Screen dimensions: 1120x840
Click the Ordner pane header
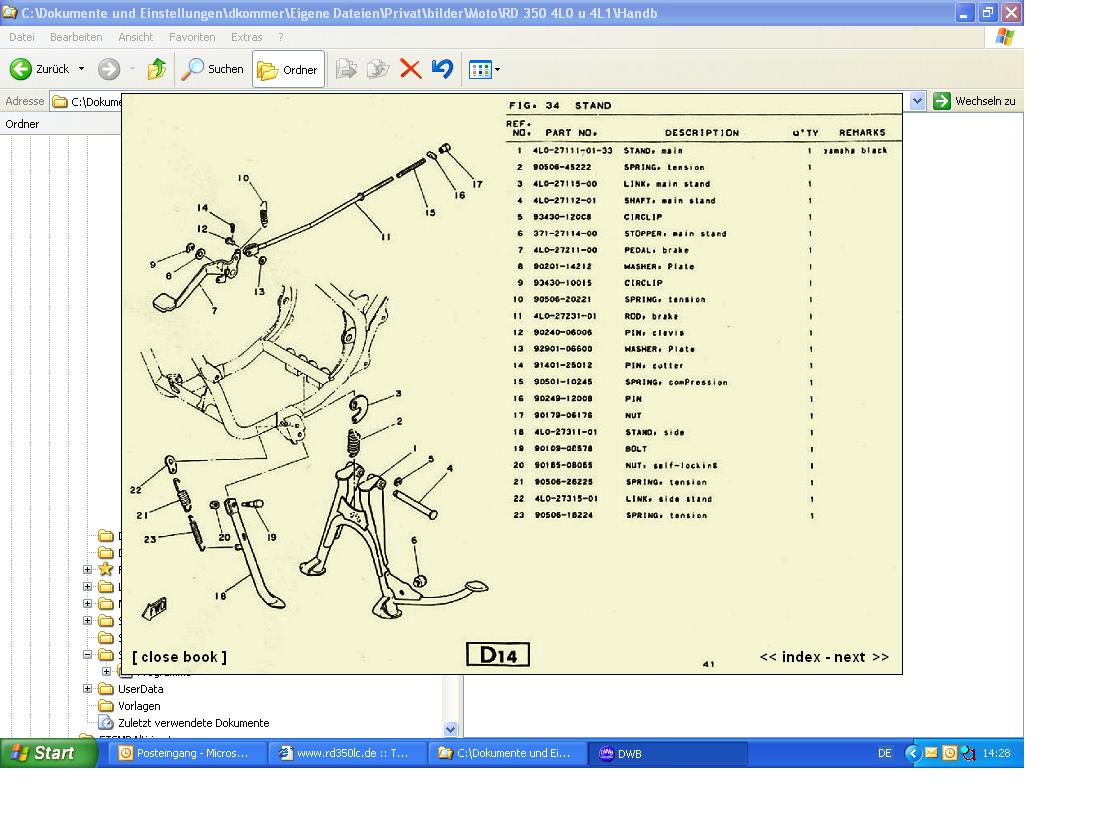(61, 124)
